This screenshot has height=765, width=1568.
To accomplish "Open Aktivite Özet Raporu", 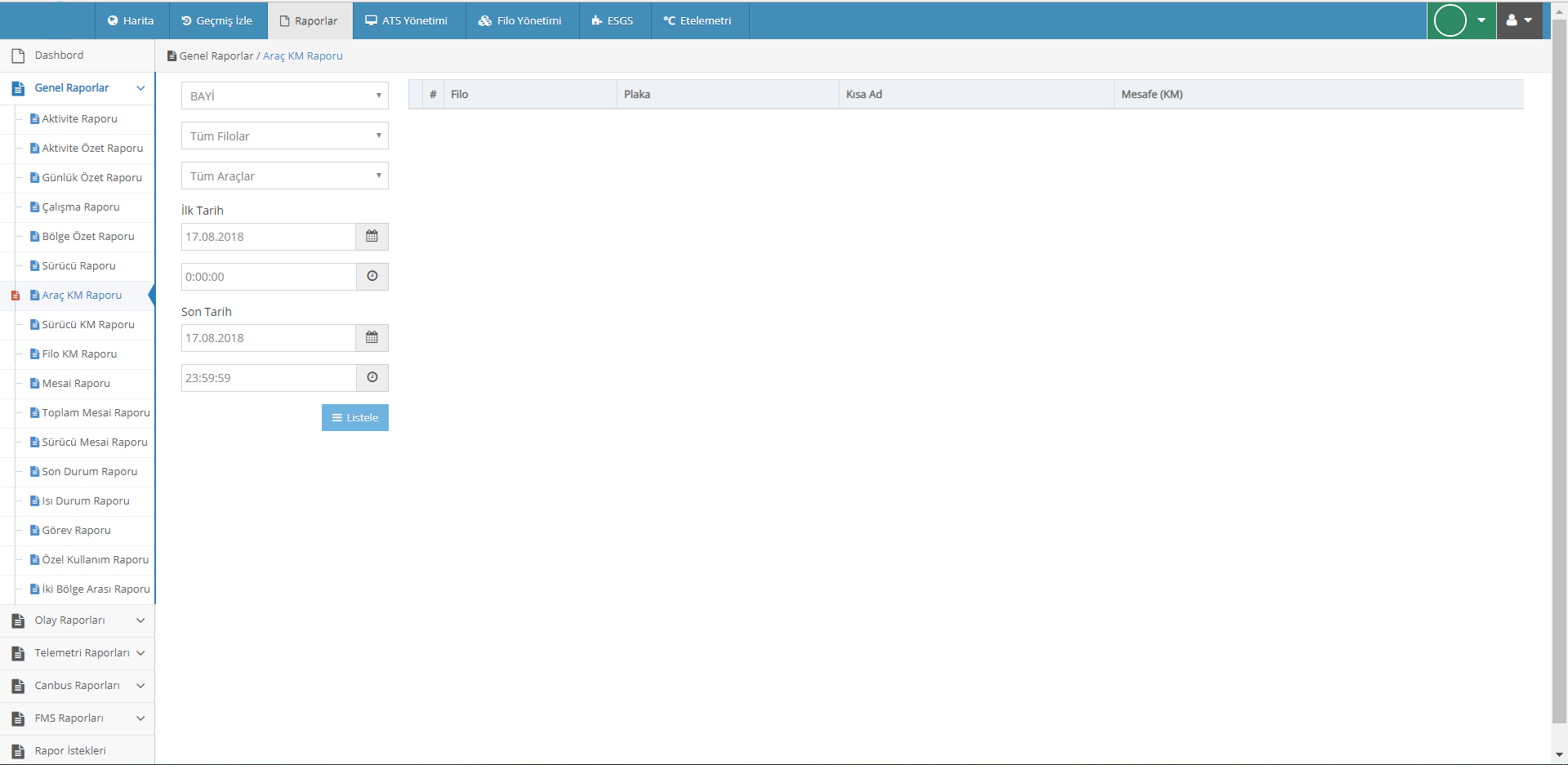I will click(92, 149).
